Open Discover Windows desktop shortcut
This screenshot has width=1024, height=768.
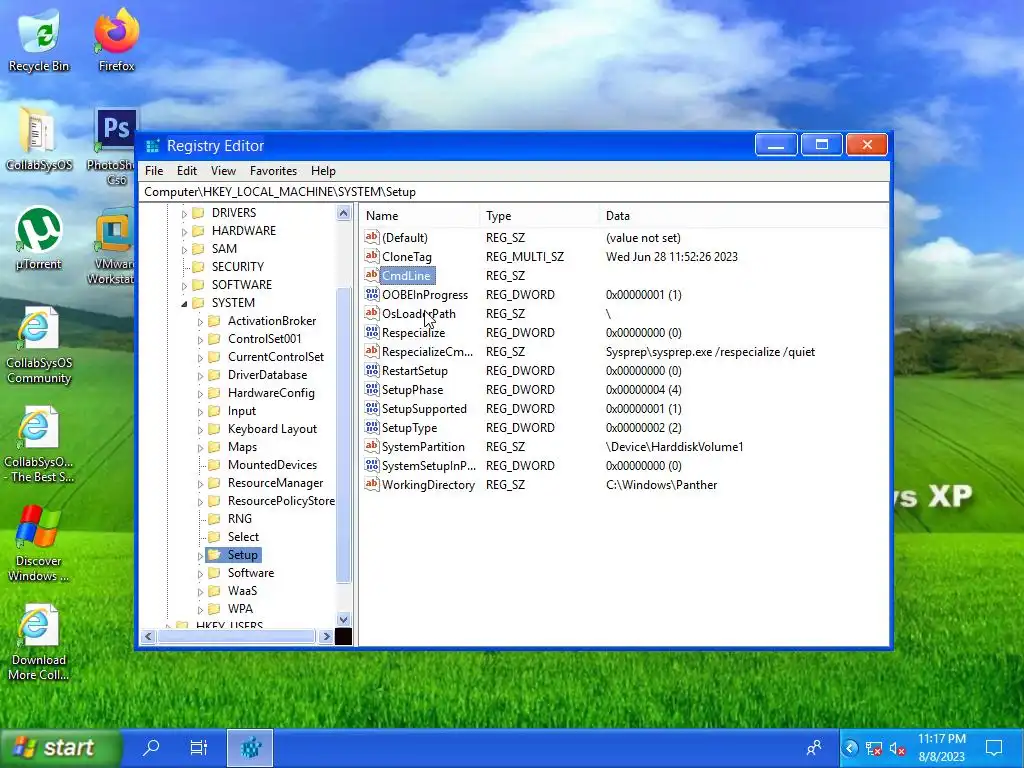coord(39,543)
